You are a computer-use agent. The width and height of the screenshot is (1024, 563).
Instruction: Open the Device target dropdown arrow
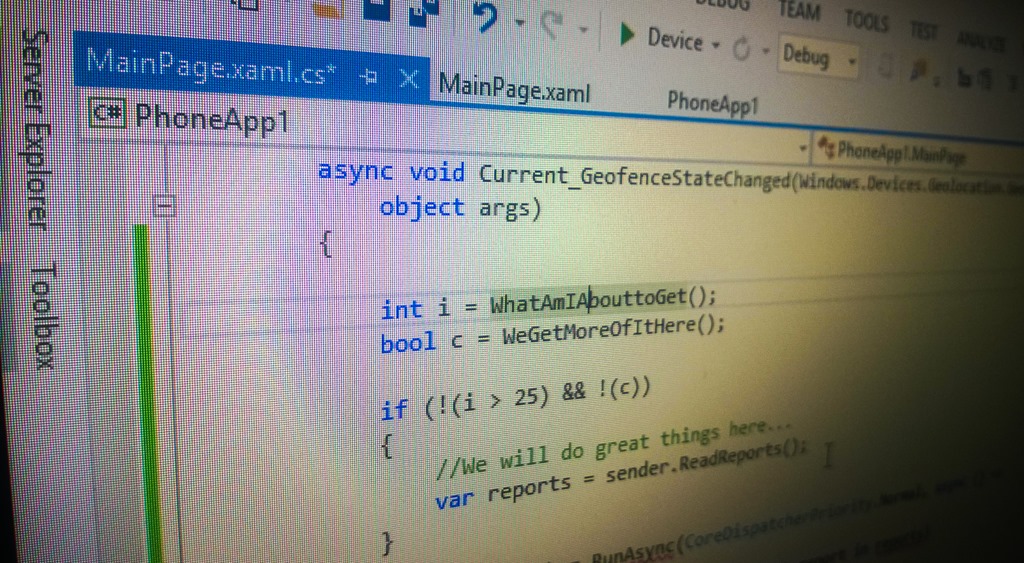pos(716,46)
